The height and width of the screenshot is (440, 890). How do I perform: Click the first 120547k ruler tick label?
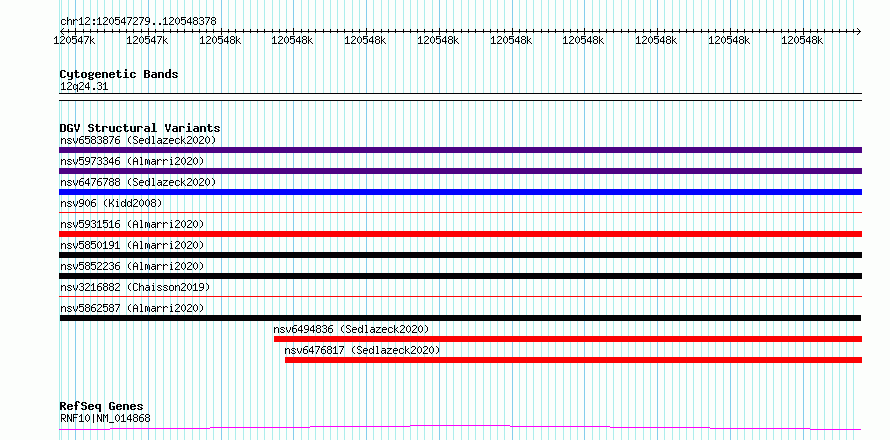[74, 40]
